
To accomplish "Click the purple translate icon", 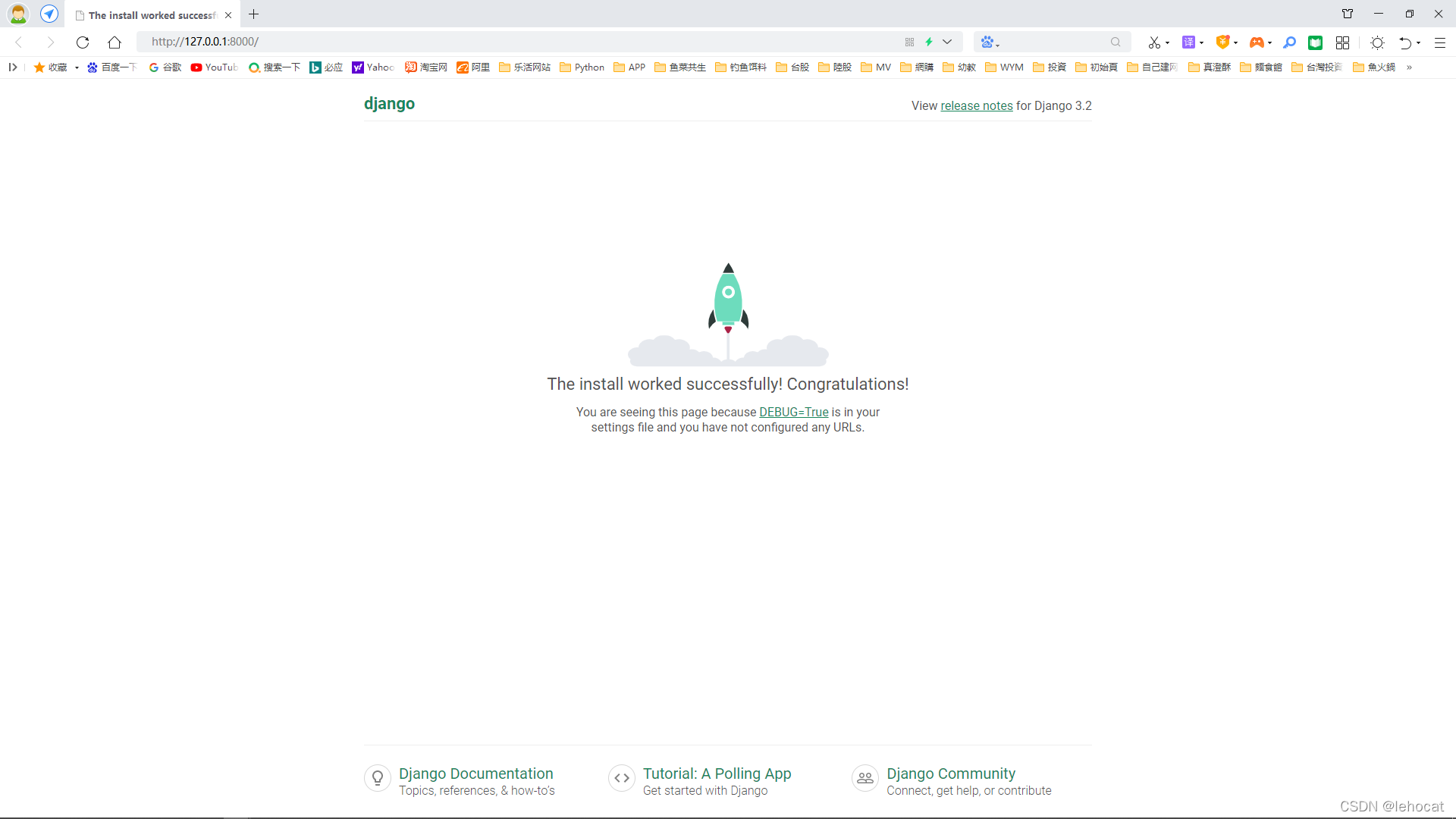I will [x=1188, y=42].
